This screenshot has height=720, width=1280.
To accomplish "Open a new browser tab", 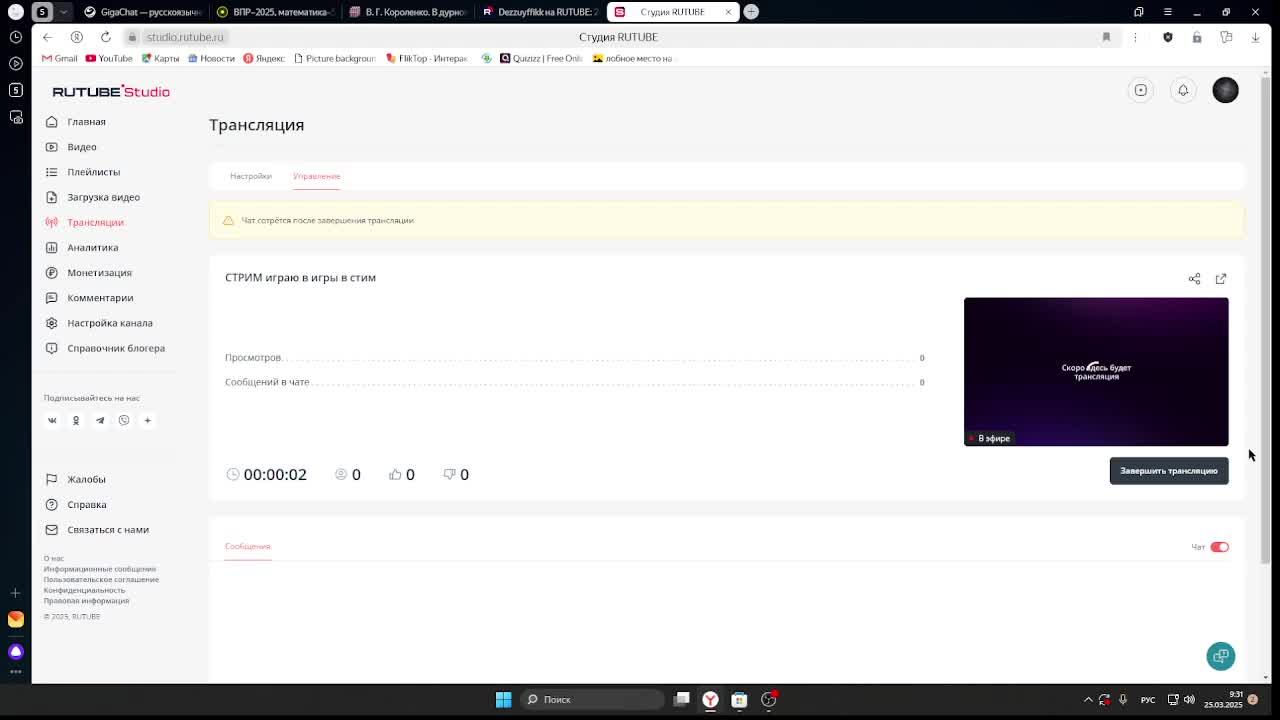I will tap(751, 12).
